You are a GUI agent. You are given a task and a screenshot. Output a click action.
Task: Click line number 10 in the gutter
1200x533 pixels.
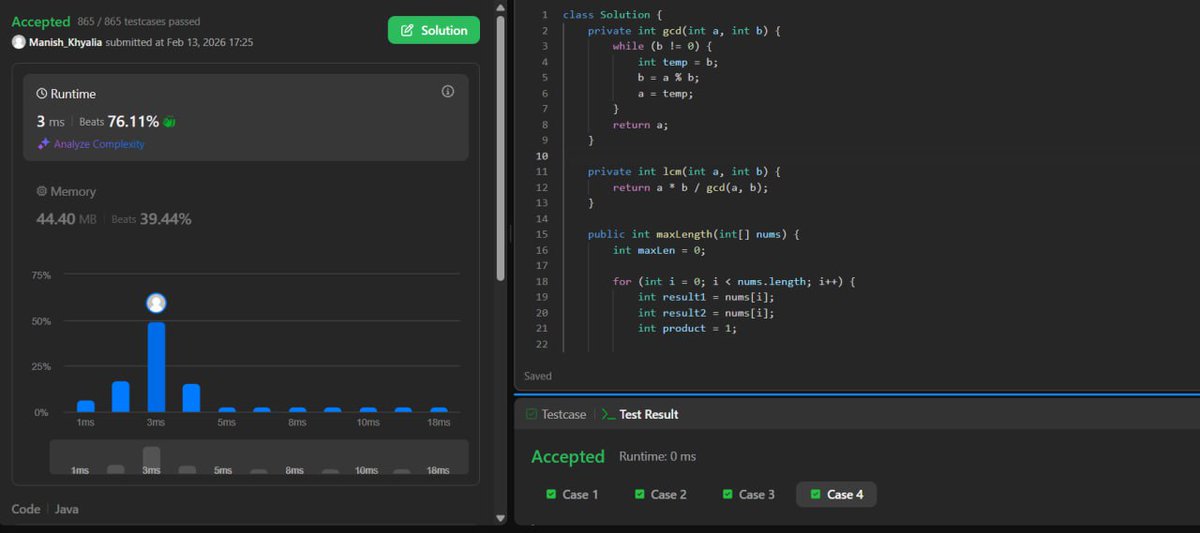click(x=542, y=156)
